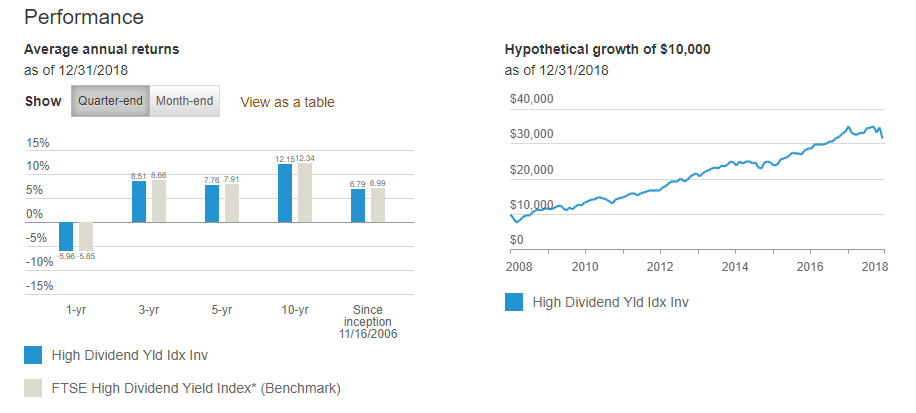Open the View as a table link
Viewport: 916px width, 413px height.
(287, 102)
